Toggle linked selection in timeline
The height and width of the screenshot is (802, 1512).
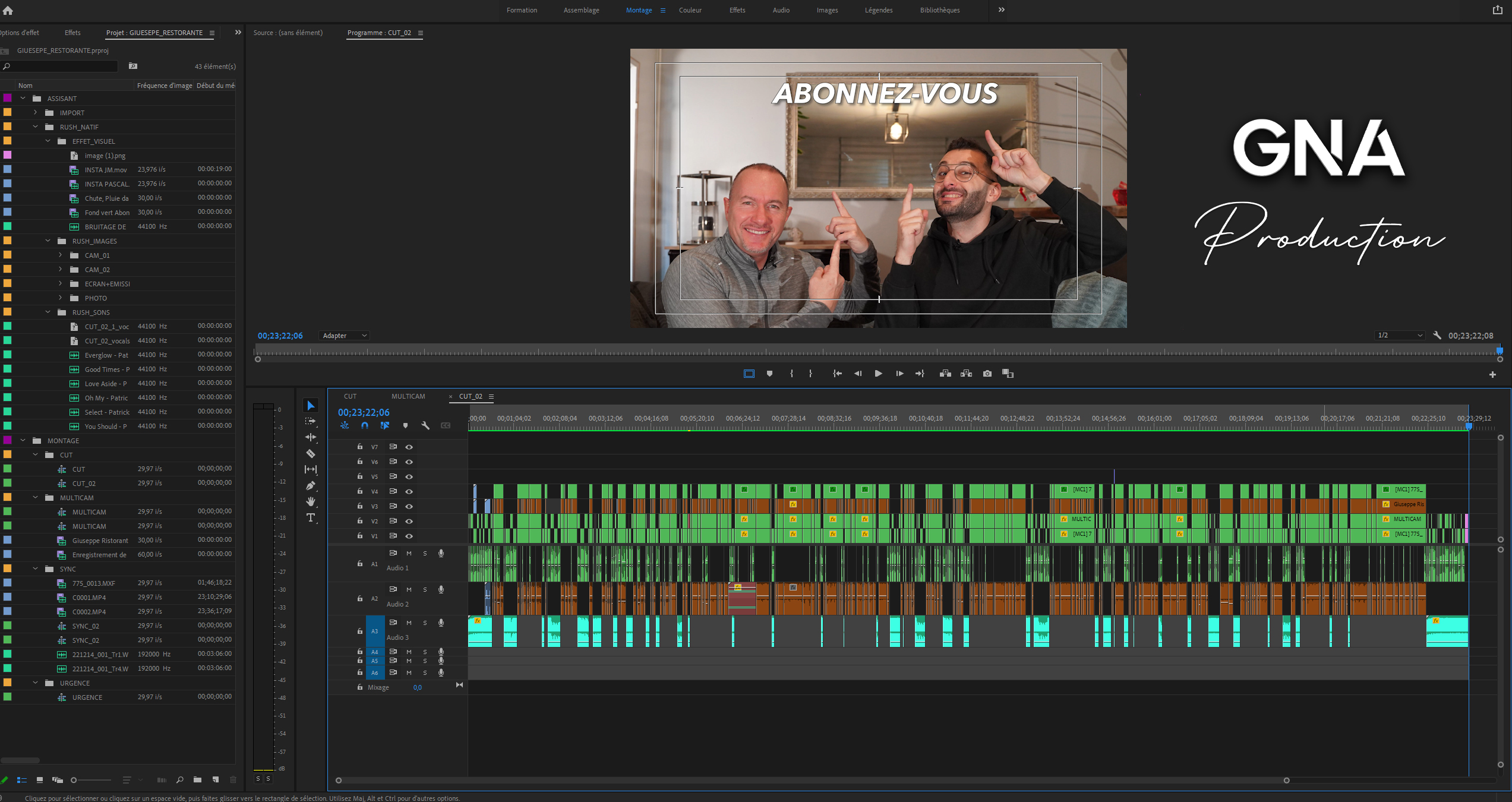385,425
